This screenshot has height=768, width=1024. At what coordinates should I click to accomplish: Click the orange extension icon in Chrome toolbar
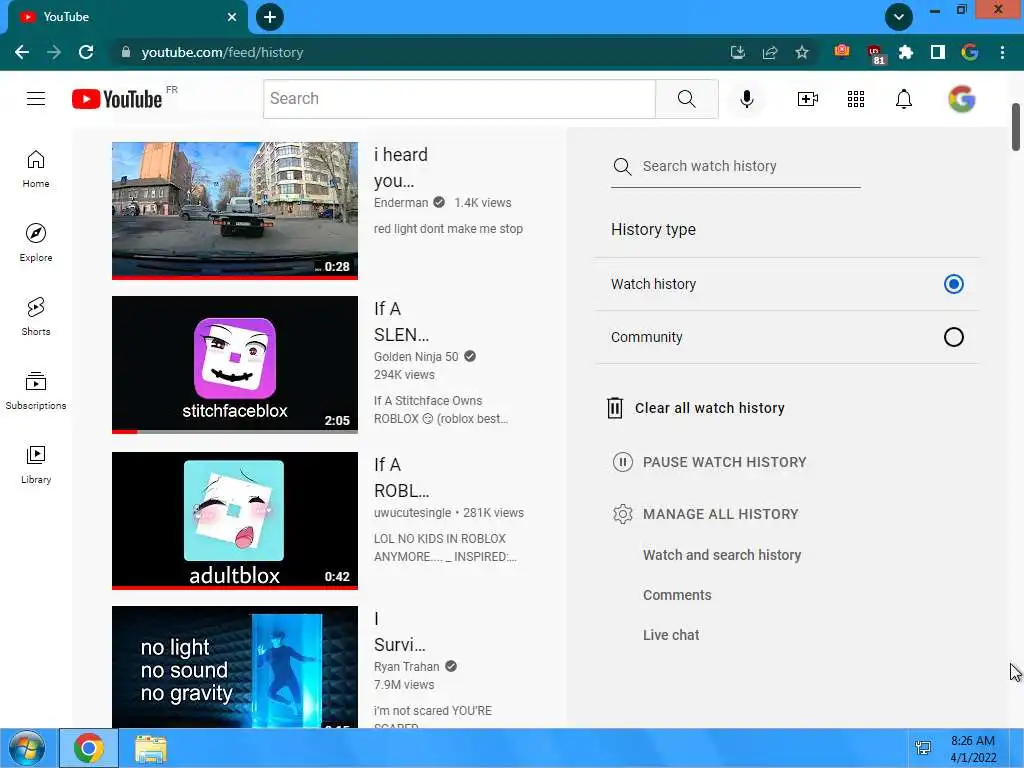pos(842,51)
